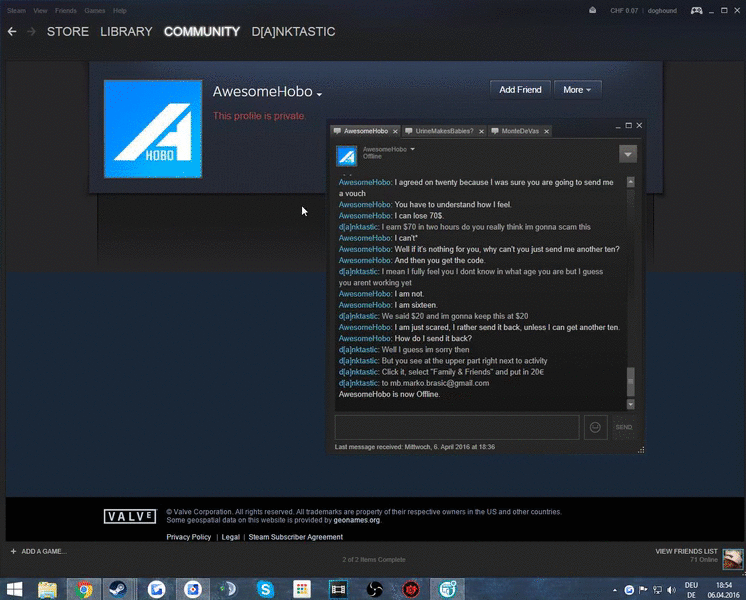Open the D[A]NKTASTIC profile section
Viewport: 746px width, 600px height.
point(293,31)
